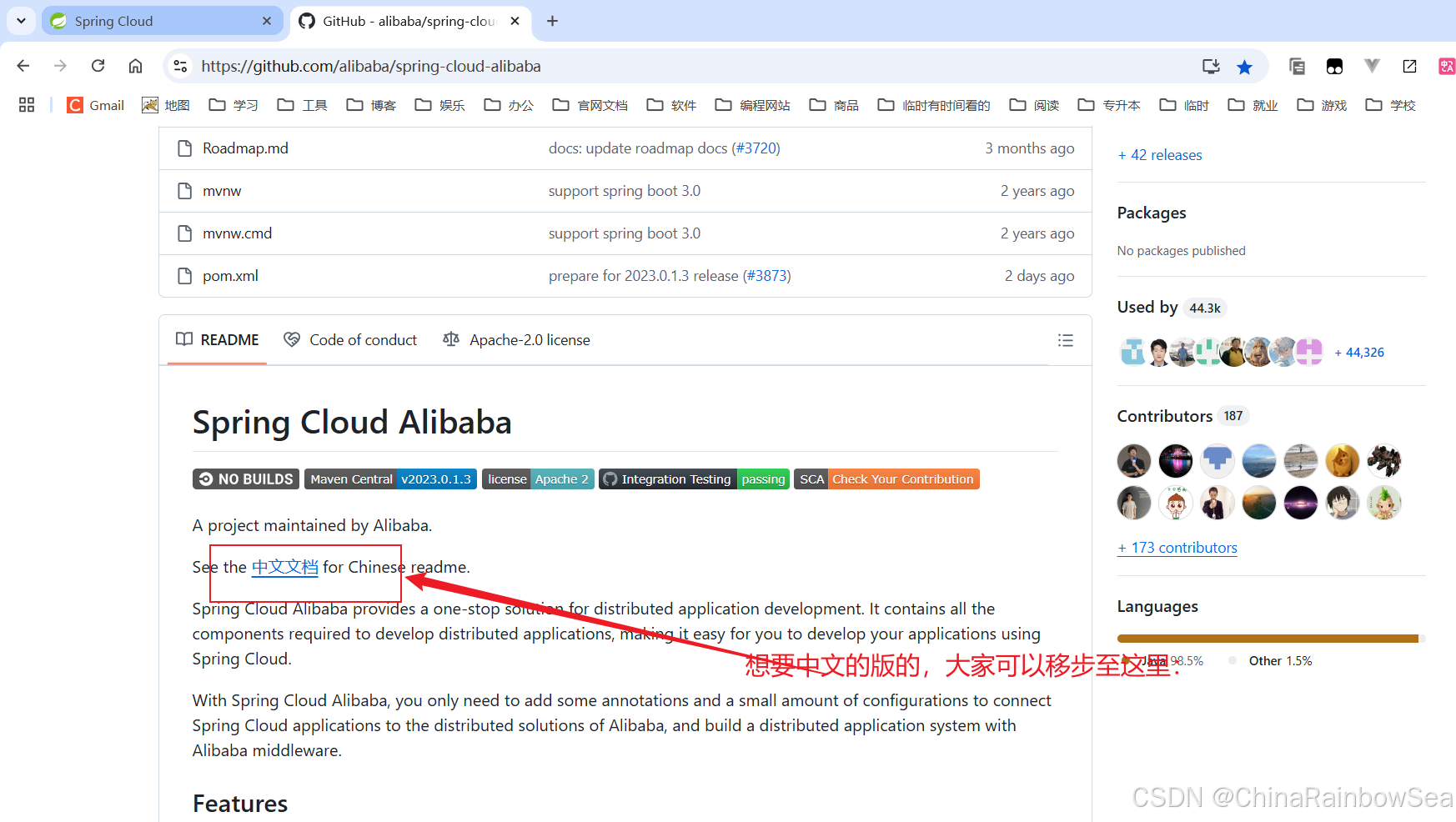Image resolution: width=1456 pixels, height=822 pixels.
Task: Close the GitHub alibaba browser tab
Action: click(x=515, y=21)
